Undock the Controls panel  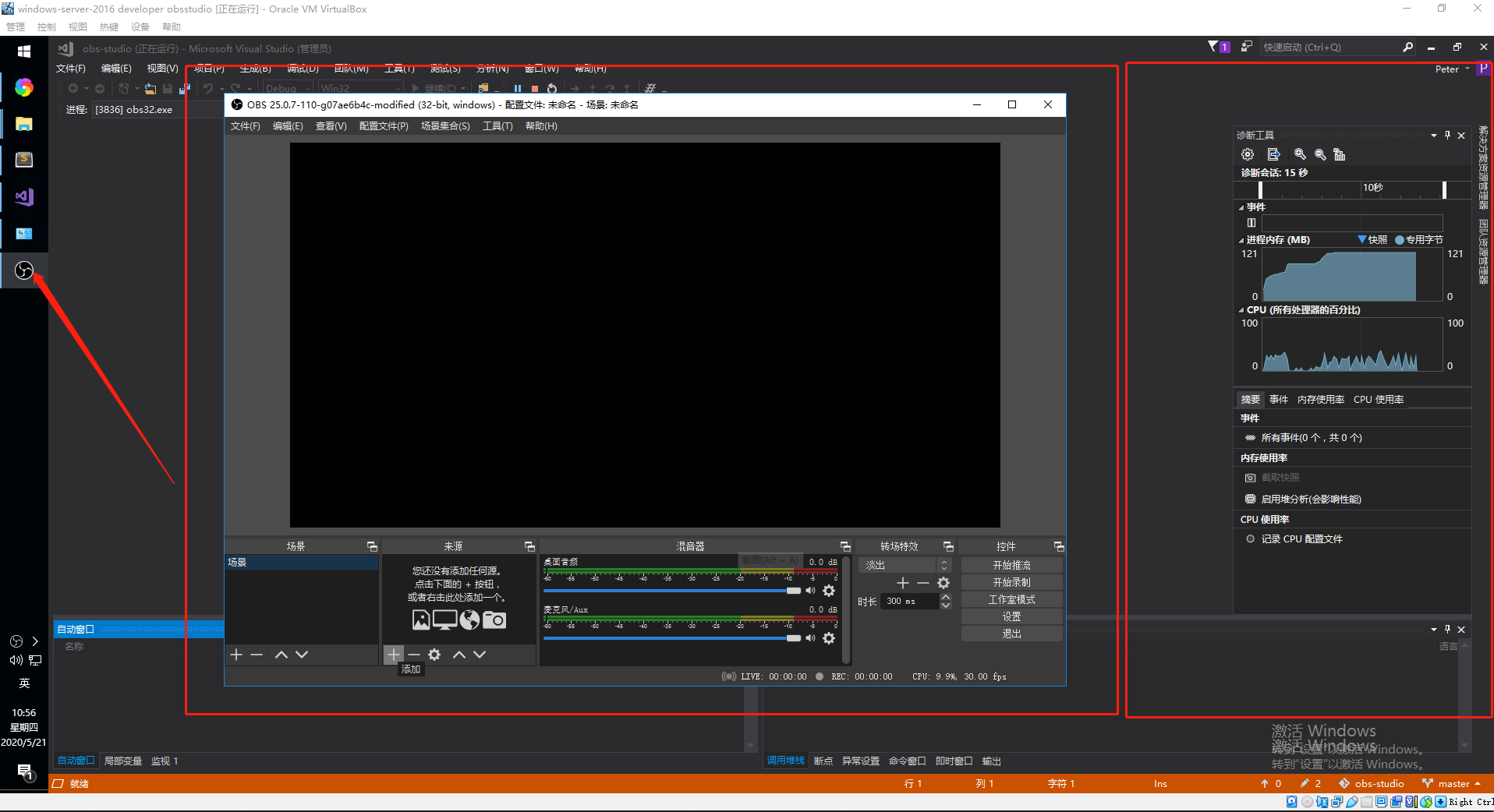[1059, 546]
